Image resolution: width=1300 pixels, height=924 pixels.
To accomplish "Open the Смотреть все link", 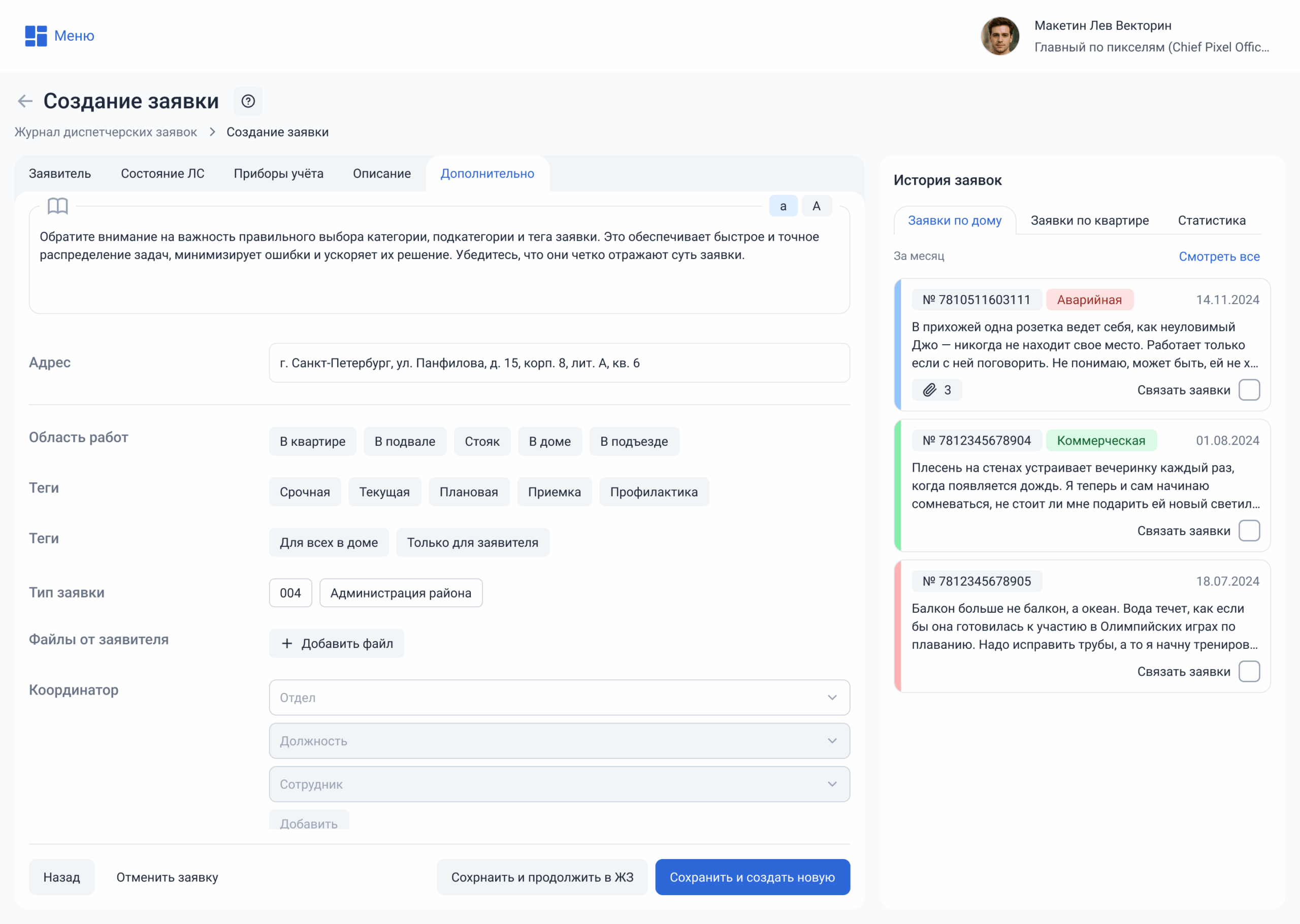I will 1219,256.
